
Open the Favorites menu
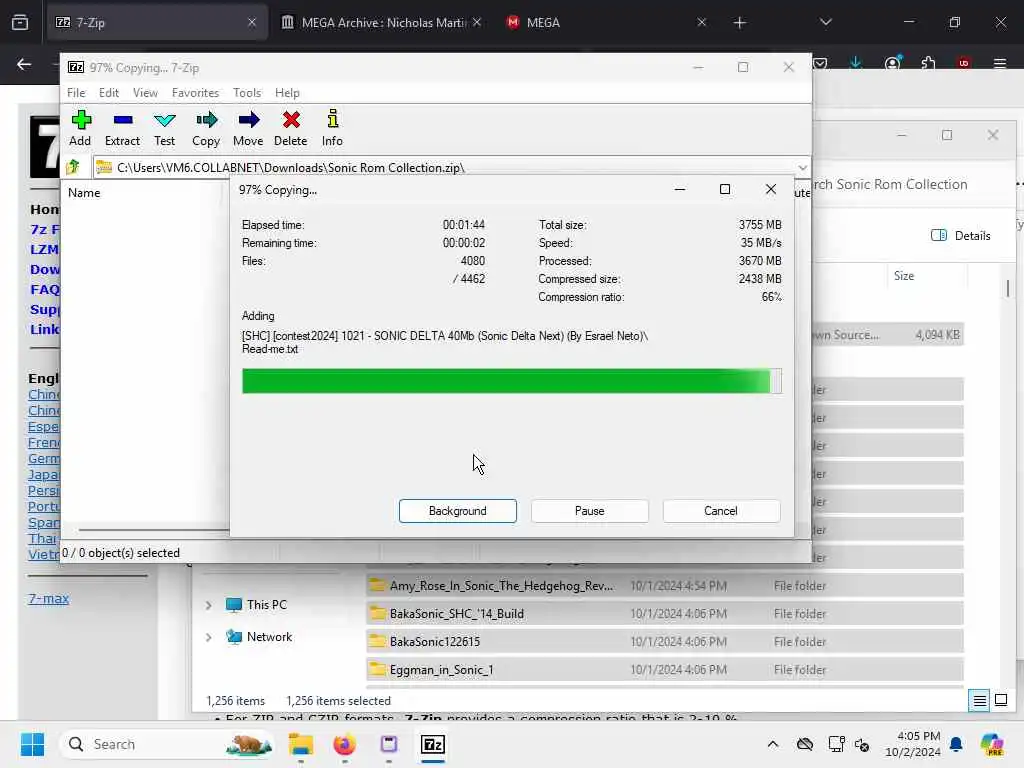(195, 93)
